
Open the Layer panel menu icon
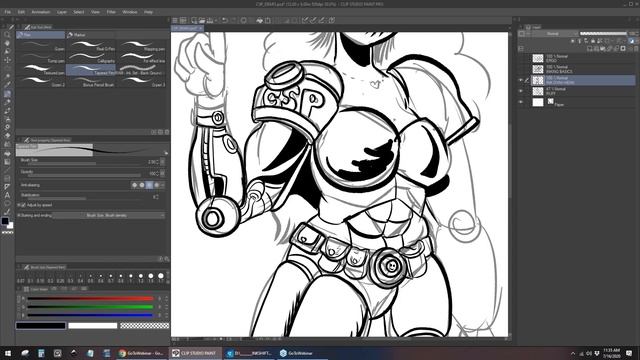[x=520, y=27]
